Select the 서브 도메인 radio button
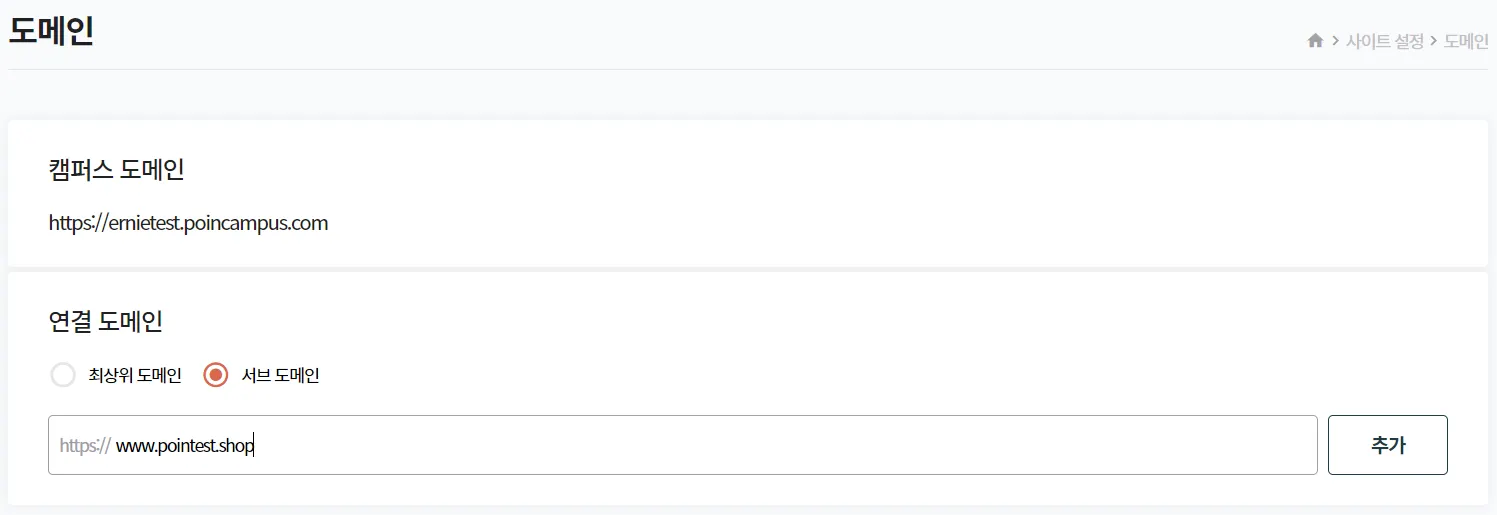This screenshot has width=1497, height=515. (216, 375)
